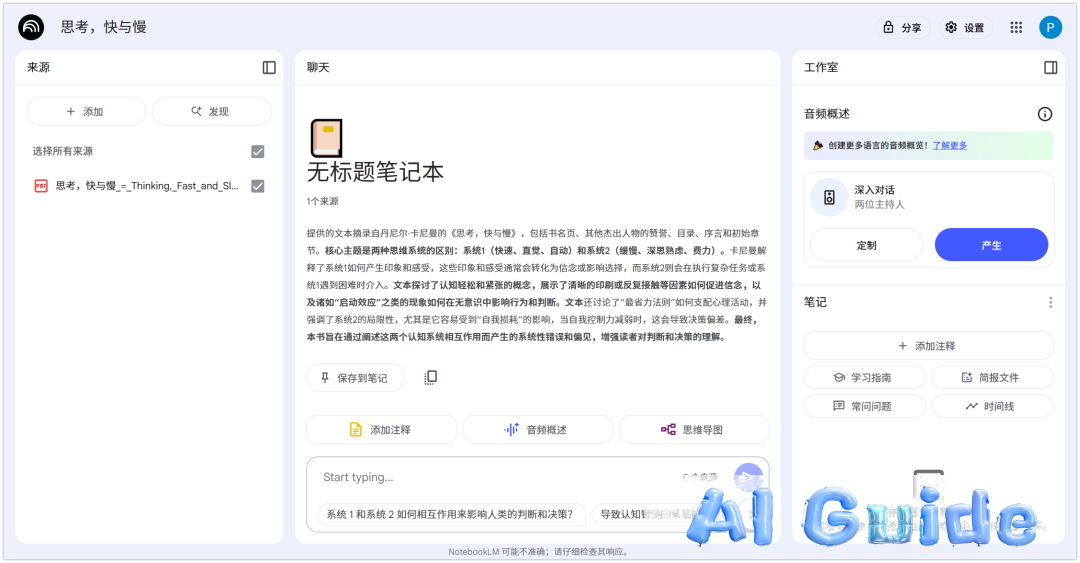
Task: Click the 音频概述 button in chat
Action: click(537, 429)
